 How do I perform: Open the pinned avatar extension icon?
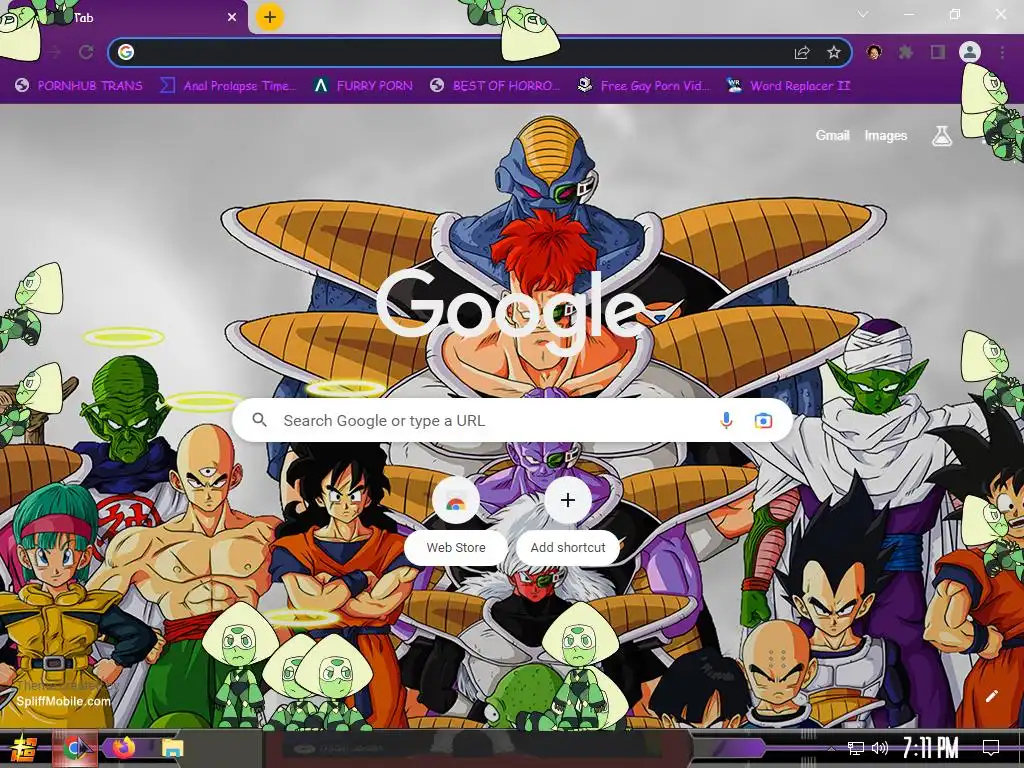pos(874,52)
